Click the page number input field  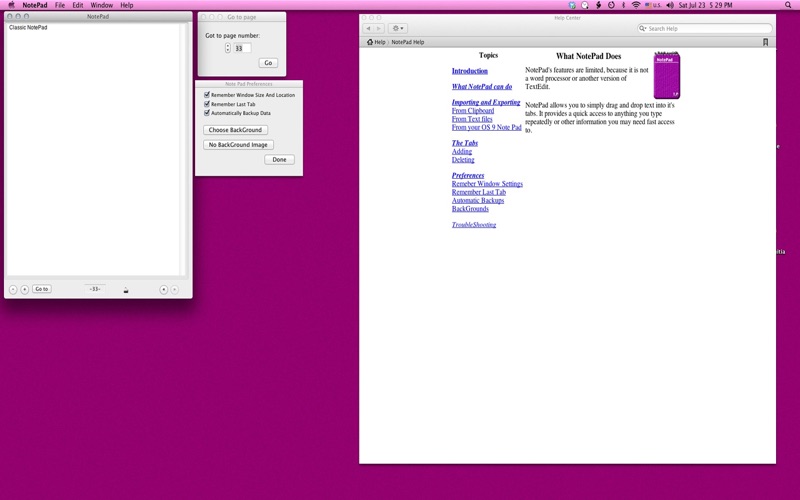pos(242,48)
